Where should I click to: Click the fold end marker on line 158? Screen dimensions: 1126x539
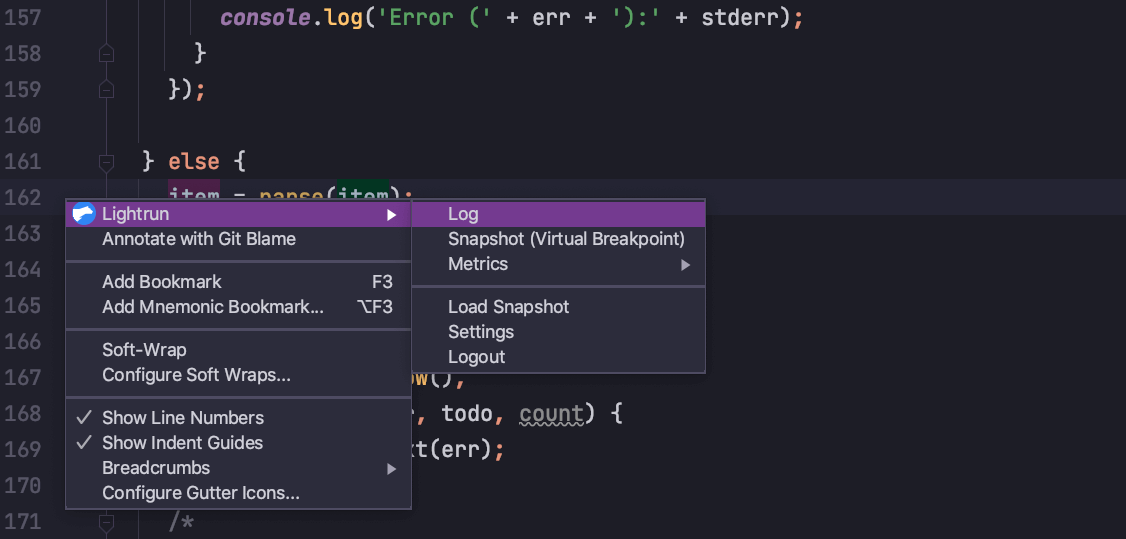106,53
